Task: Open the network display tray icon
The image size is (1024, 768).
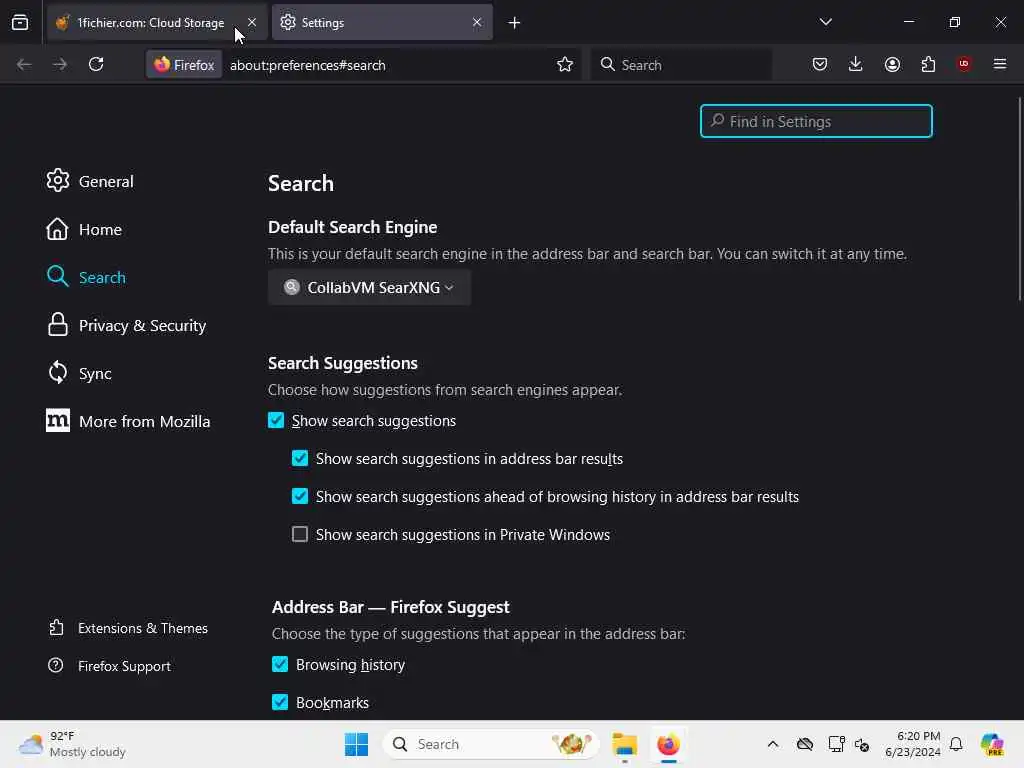Action: (x=836, y=744)
